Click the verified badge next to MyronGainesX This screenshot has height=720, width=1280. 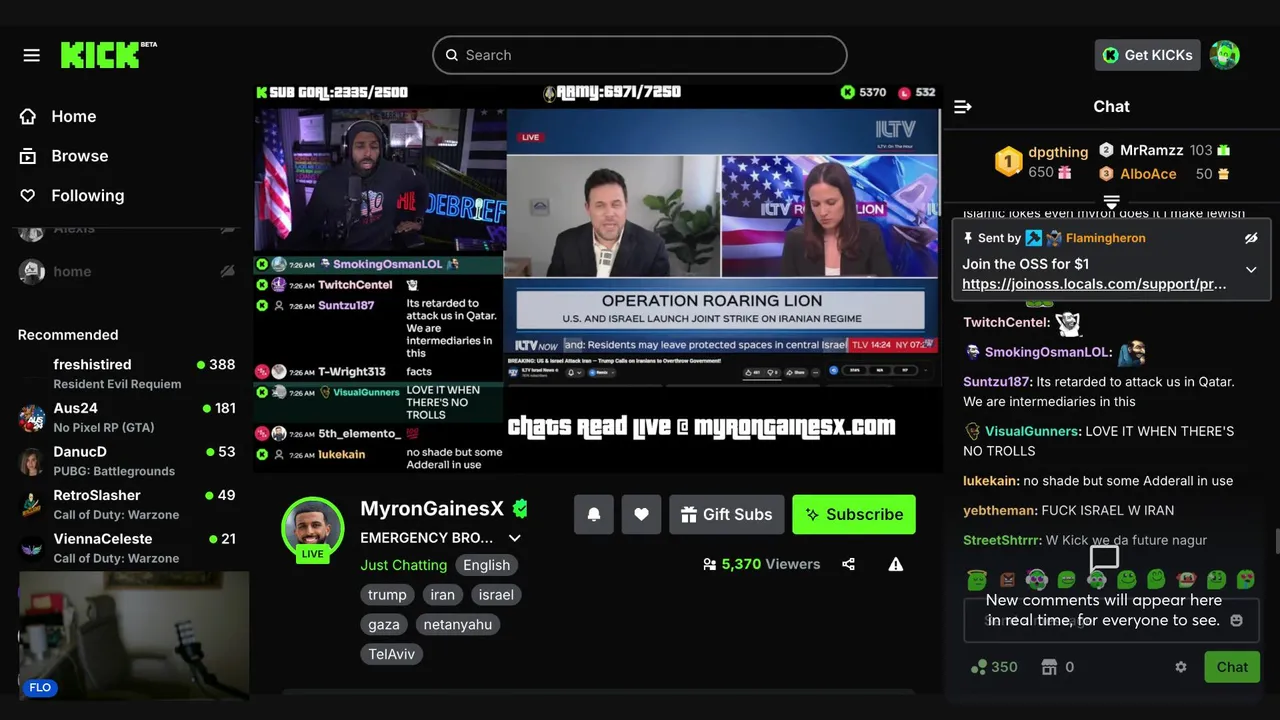click(x=520, y=508)
